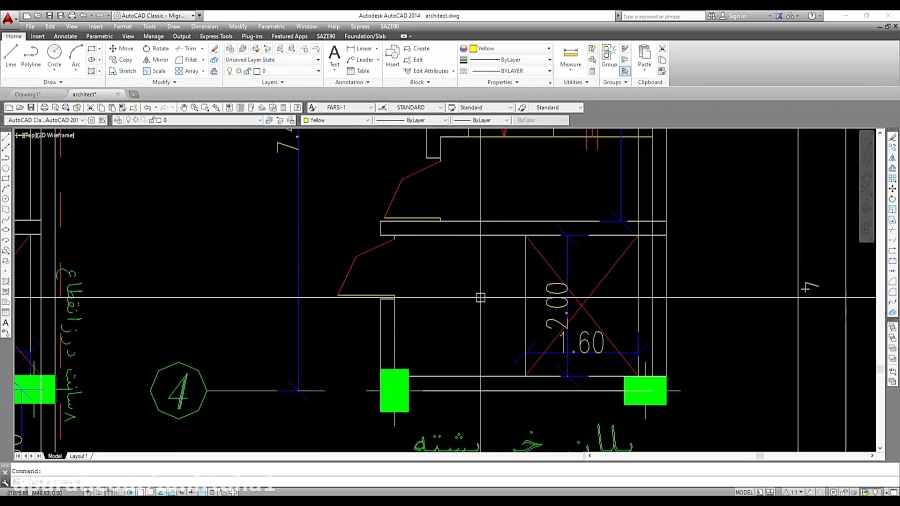The height and width of the screenshot is (506, 900).
Task: Open the FARSI-1 text style dropdown
Action: (x=350, y=107)
